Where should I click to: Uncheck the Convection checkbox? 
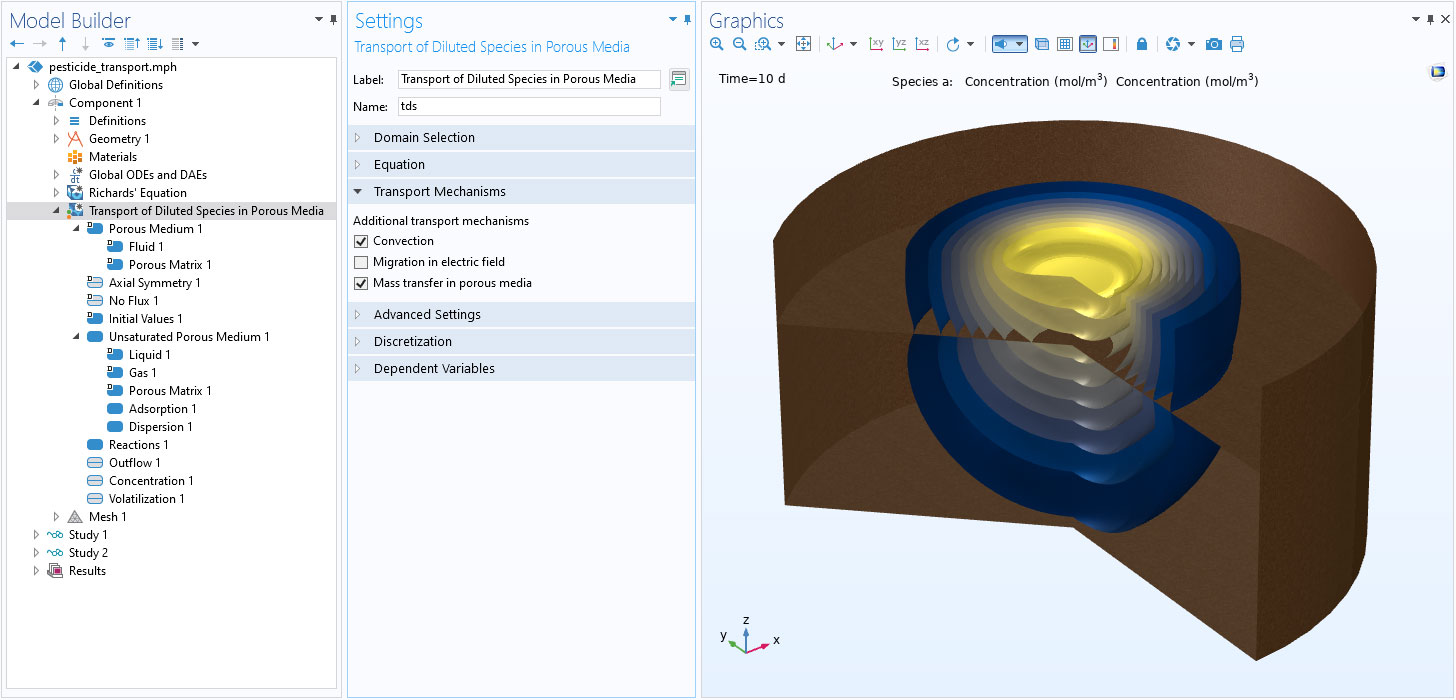361,241
